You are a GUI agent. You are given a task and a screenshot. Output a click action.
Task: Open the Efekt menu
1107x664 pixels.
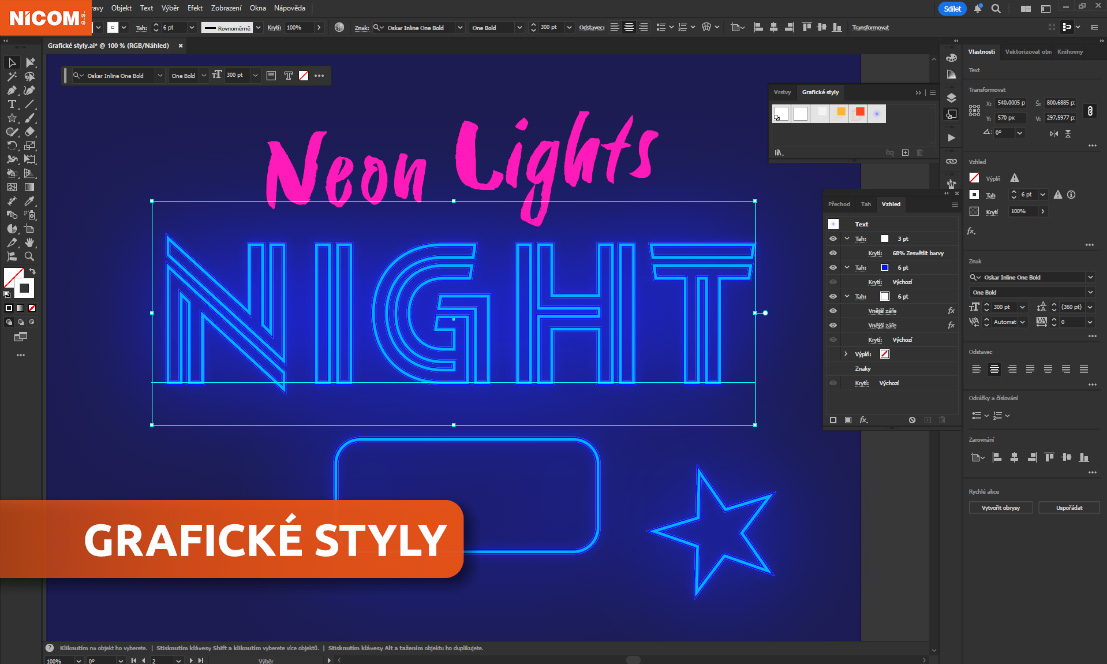[x=195, y=8]
